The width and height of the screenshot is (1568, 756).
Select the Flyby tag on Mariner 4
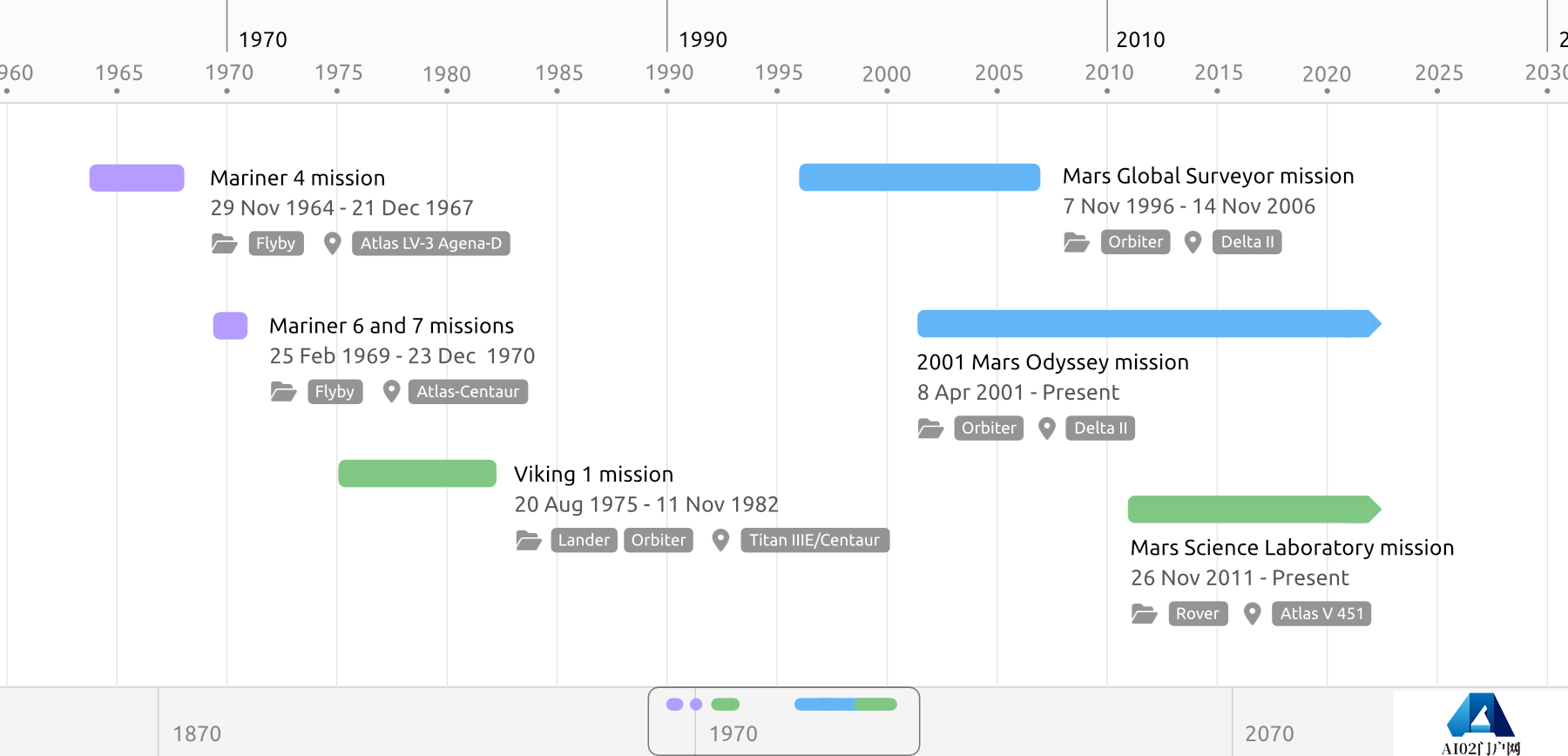coord(275,243)
